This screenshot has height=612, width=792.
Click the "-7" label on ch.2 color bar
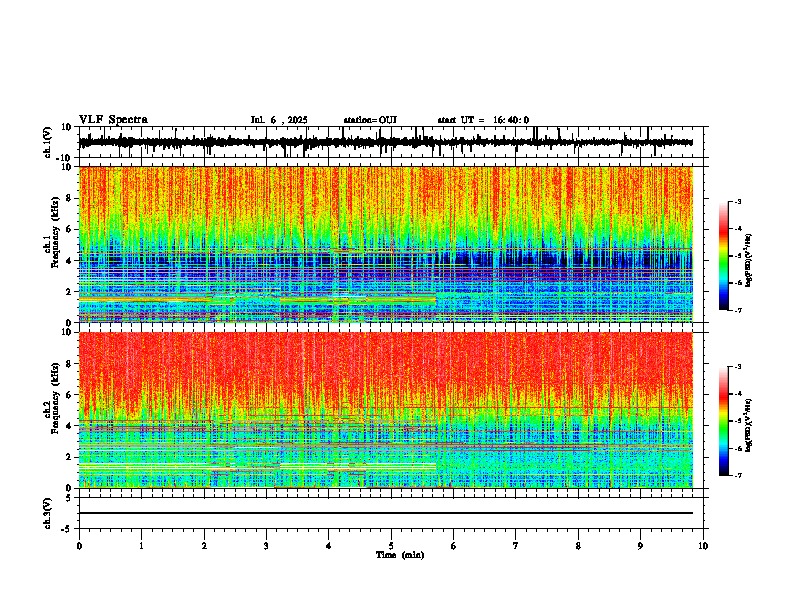pyautogui.click(x=737, y=475)
